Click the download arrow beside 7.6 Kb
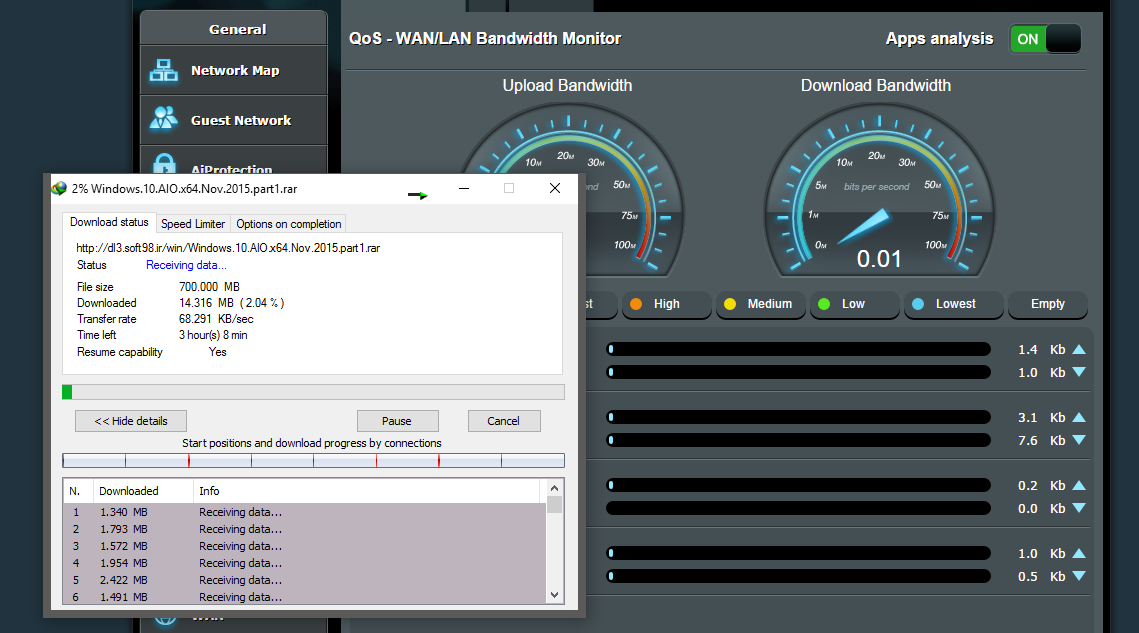 [x=1079, y=440]
